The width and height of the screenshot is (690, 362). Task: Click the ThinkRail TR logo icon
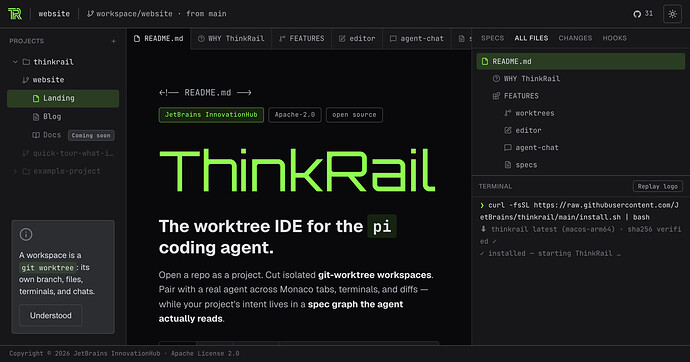15,14
